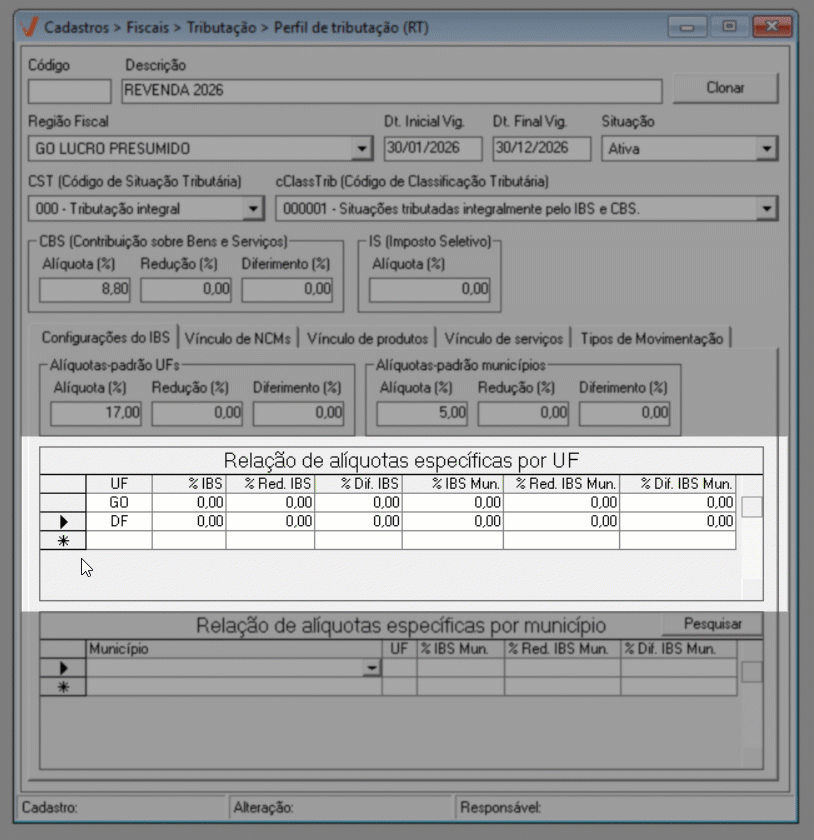
Task: Select the Vínculo de serviços tab
Action: 505,338
